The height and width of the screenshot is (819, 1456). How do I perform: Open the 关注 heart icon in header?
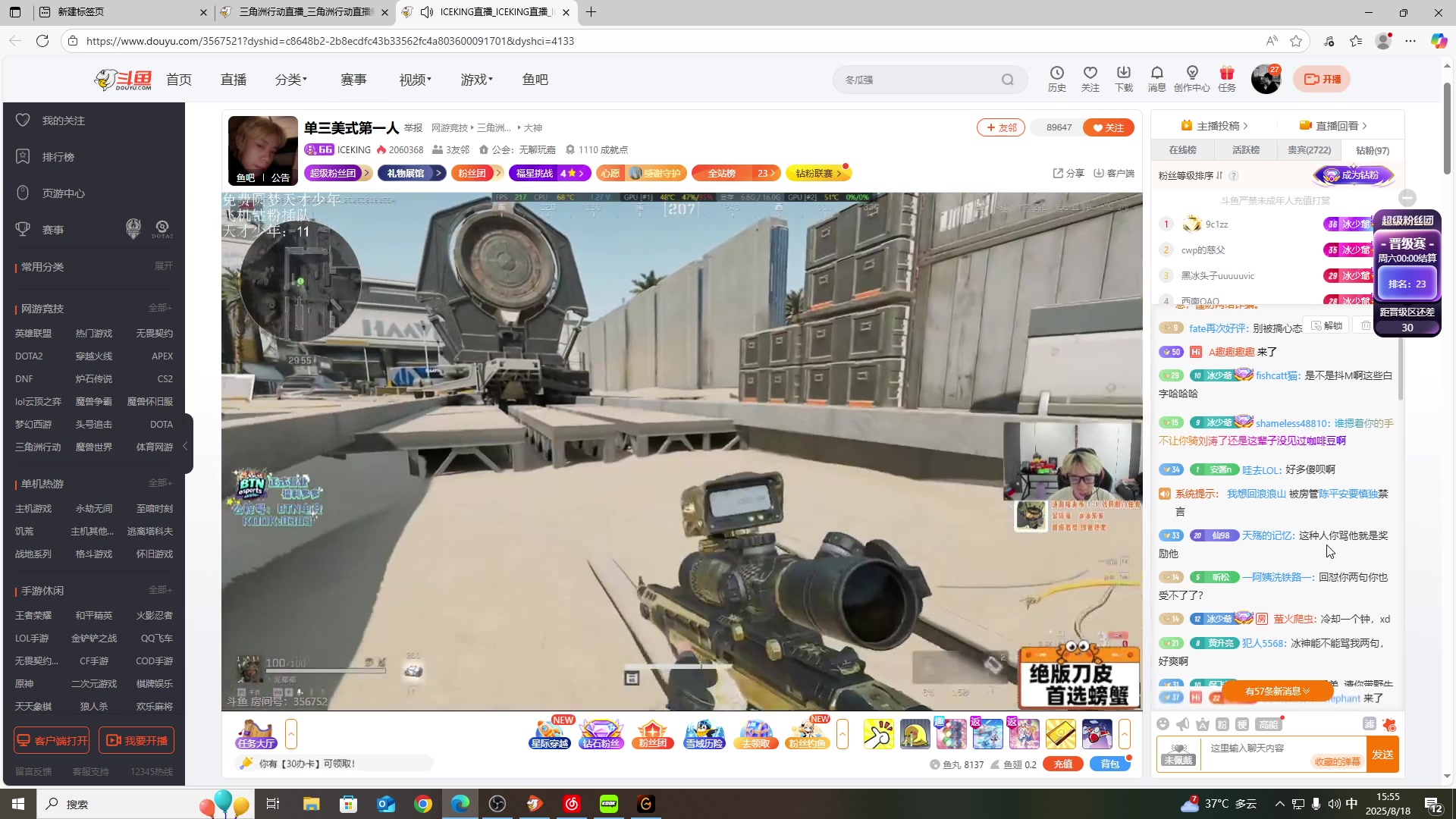click(1090, 78)
